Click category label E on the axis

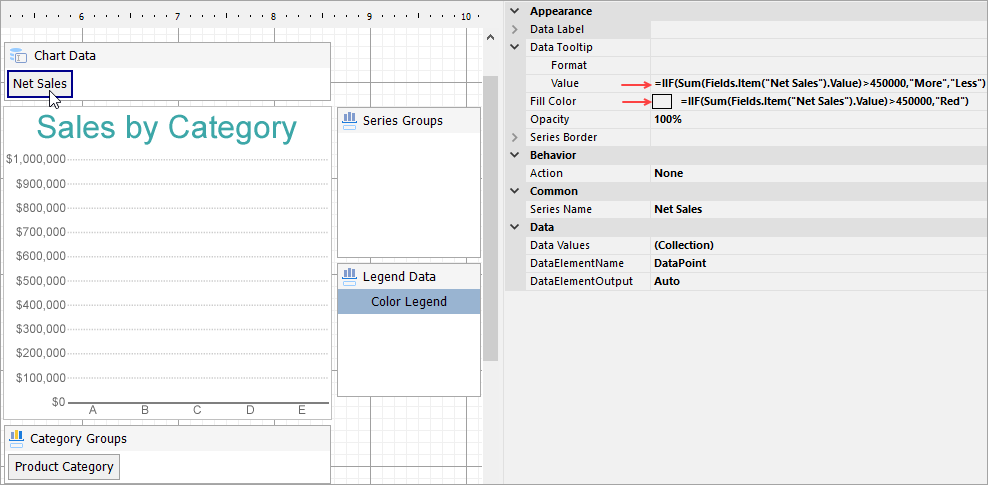302,410
